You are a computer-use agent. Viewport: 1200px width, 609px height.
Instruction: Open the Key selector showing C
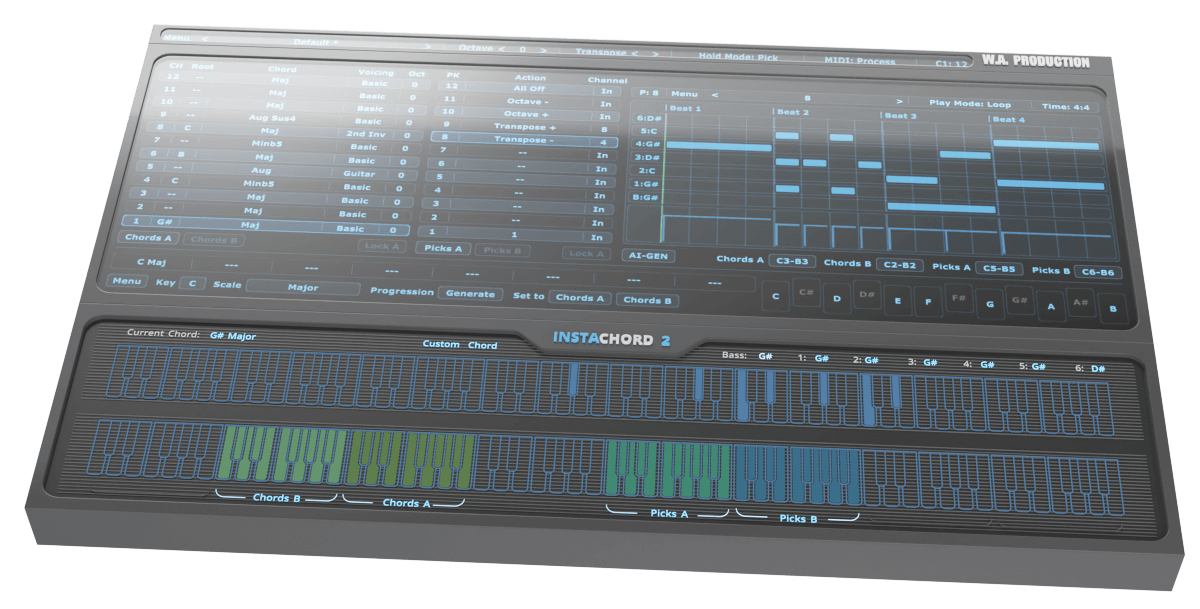(191, 284)
